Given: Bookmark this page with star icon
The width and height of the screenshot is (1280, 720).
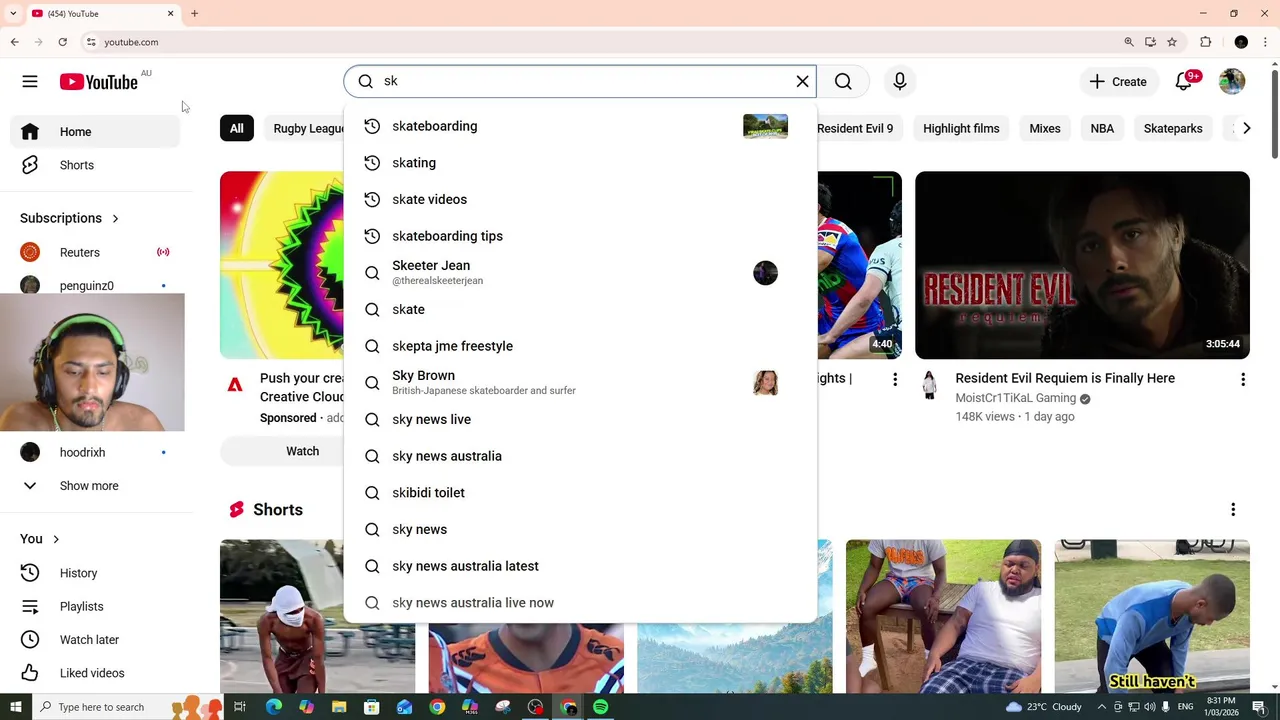Looking at the screenshot, I should click(x=1172, y=42).
